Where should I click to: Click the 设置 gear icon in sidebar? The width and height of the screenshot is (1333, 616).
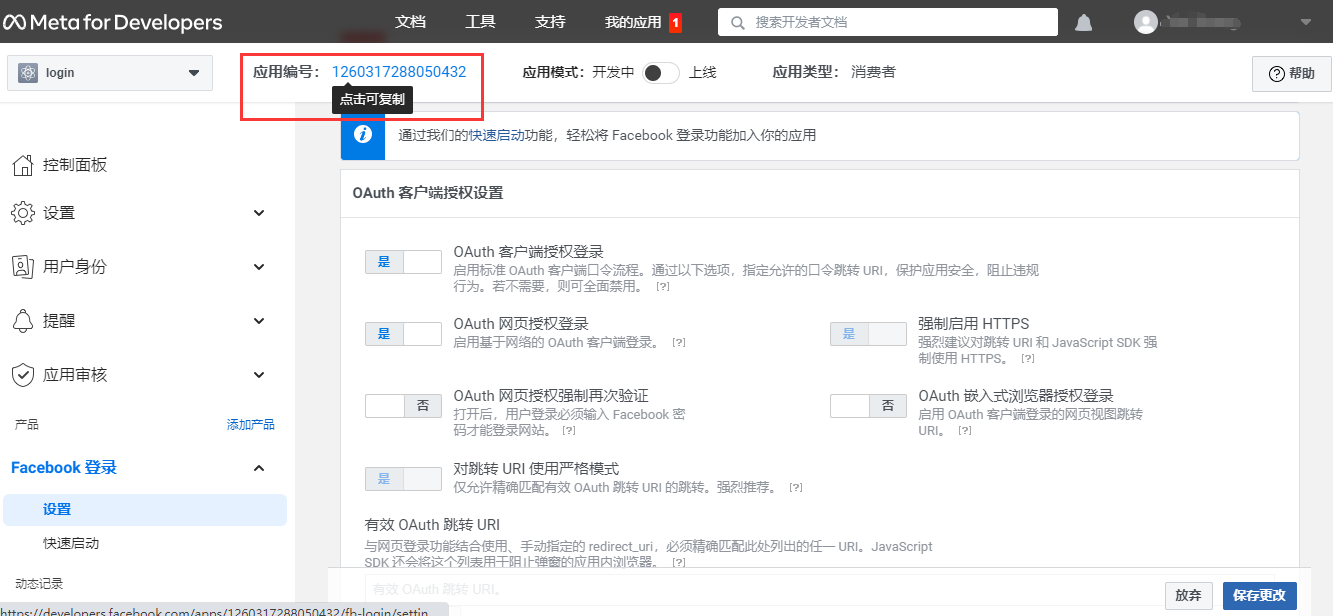(x=23, y=213)
